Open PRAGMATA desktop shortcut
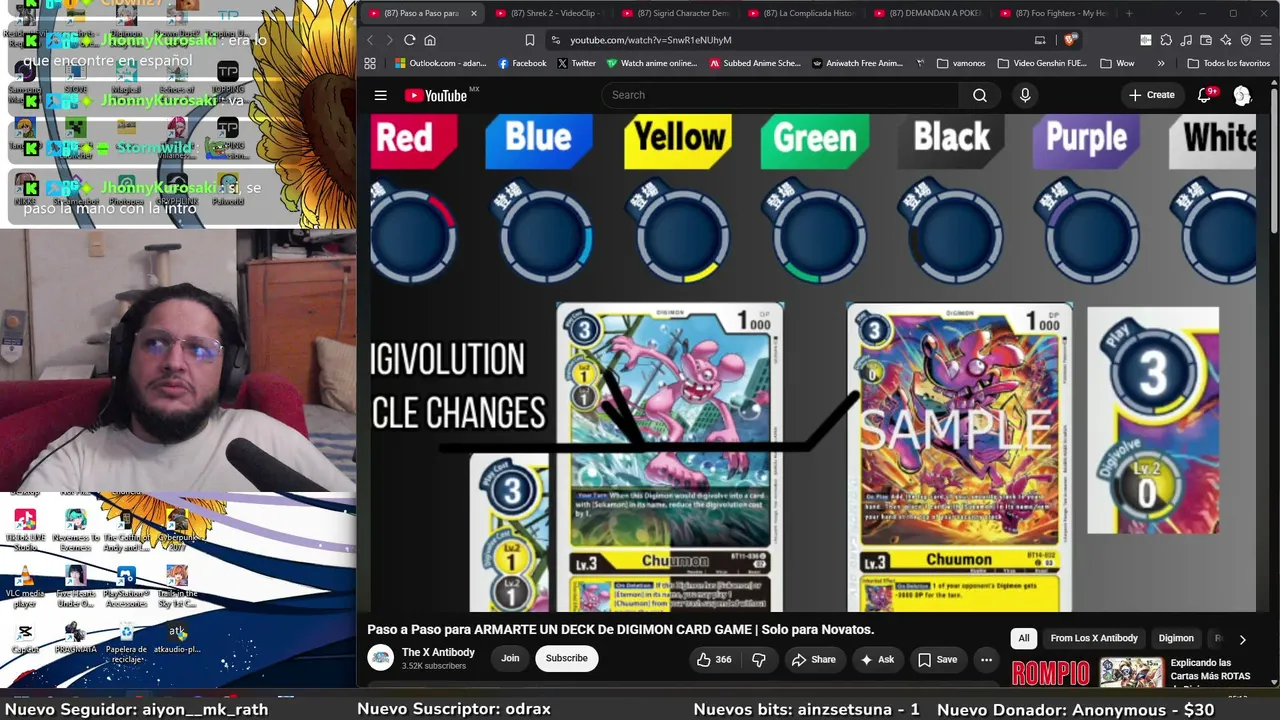The height and width of the screenshot is (720, 1280). (75, 638)
